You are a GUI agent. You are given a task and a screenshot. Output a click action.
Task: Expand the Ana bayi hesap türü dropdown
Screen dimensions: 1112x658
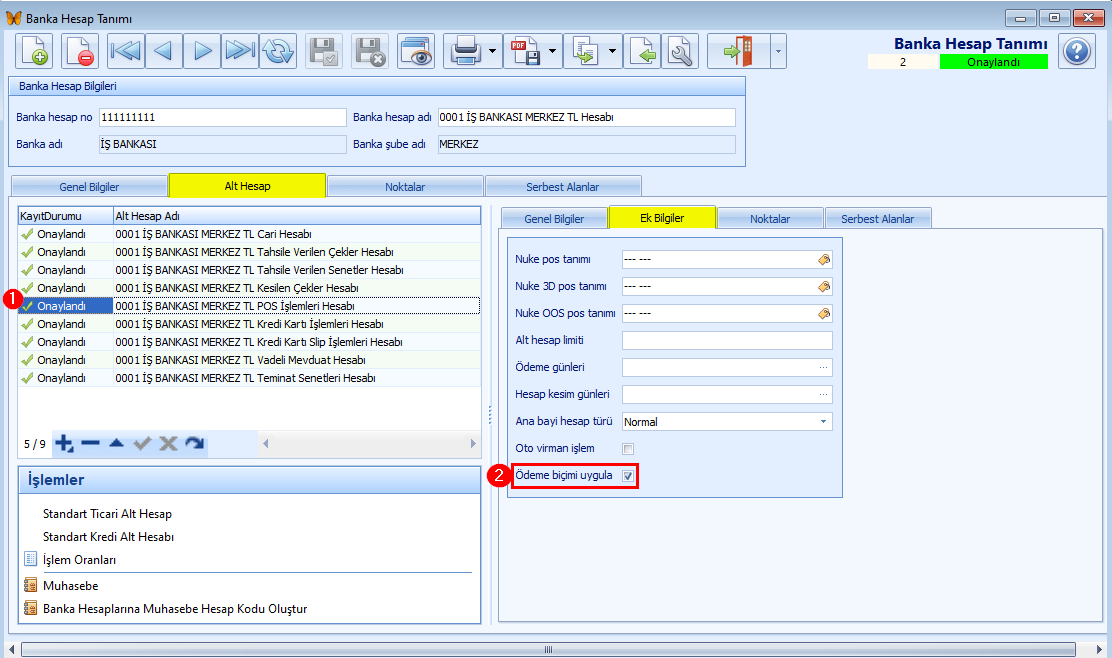pos(824,422)
